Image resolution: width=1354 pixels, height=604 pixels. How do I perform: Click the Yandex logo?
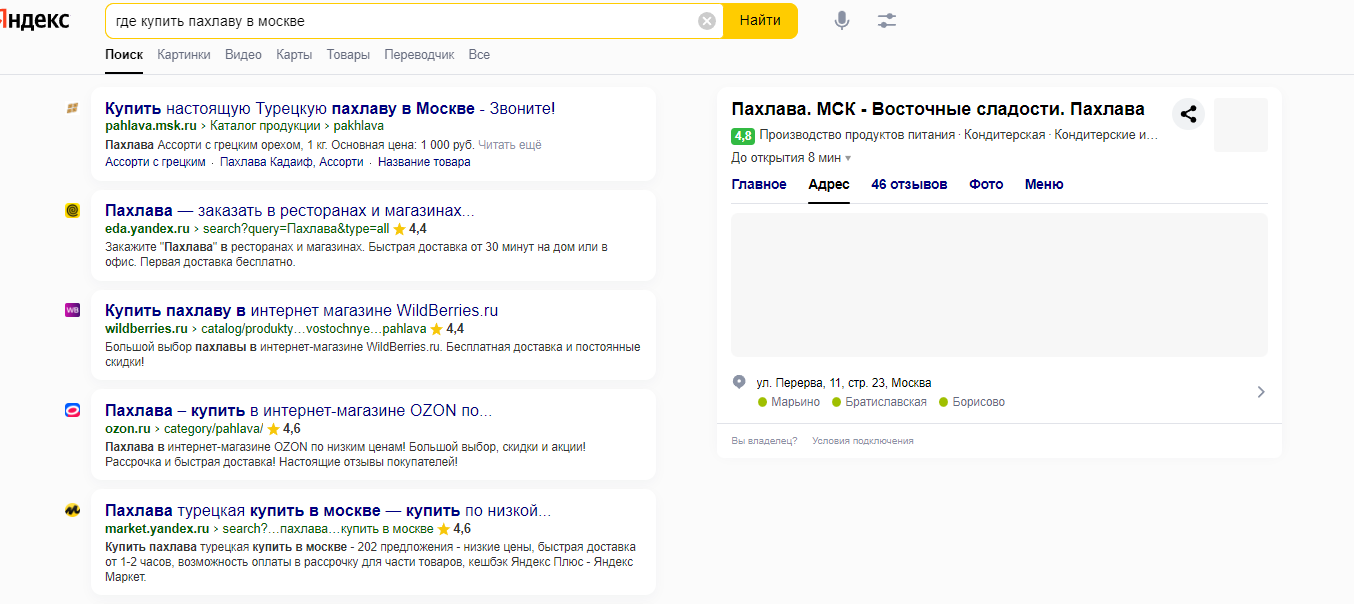click(35, 21)
